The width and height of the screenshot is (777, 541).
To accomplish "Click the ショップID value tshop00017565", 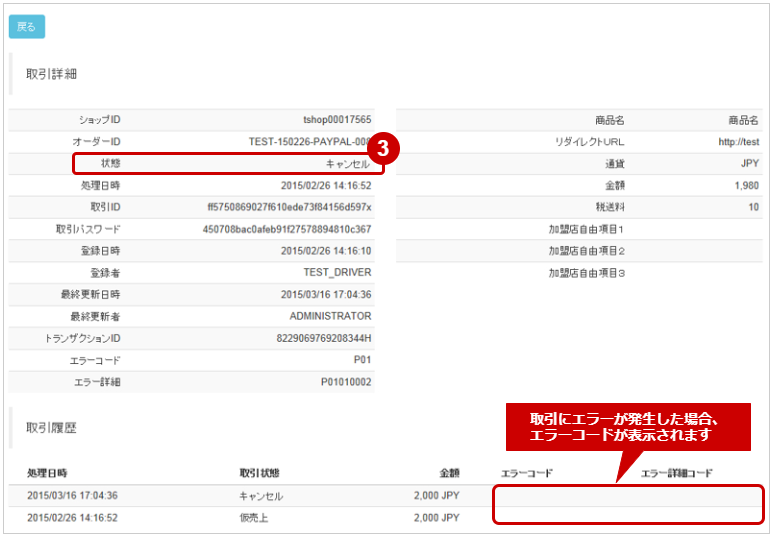I will (x=337, y=119).
